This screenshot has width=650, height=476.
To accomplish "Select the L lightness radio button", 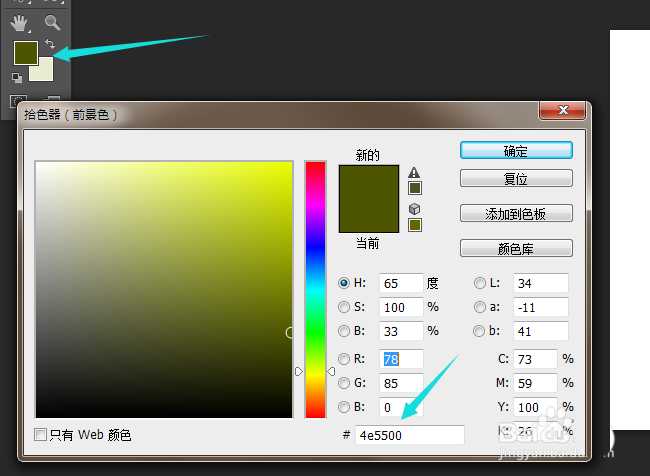I will click(480, 283).
